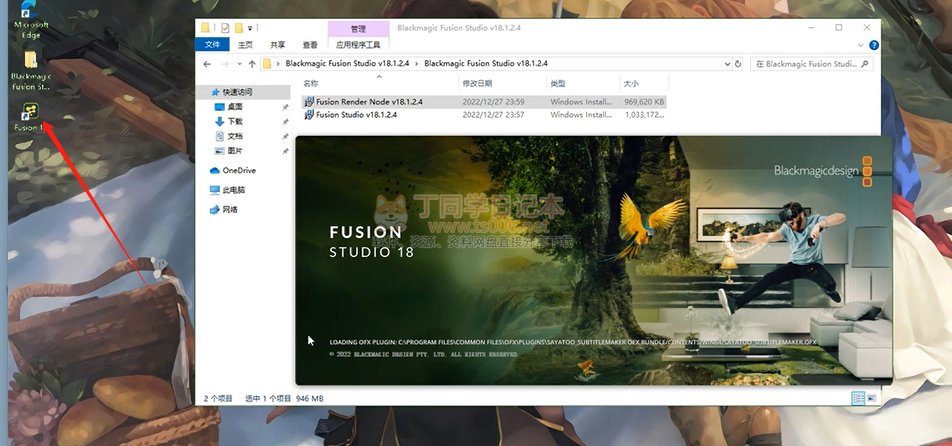The image size is (952, 446).
Task: Open the 文件 menu tab
Action: (x=212, y=44)
